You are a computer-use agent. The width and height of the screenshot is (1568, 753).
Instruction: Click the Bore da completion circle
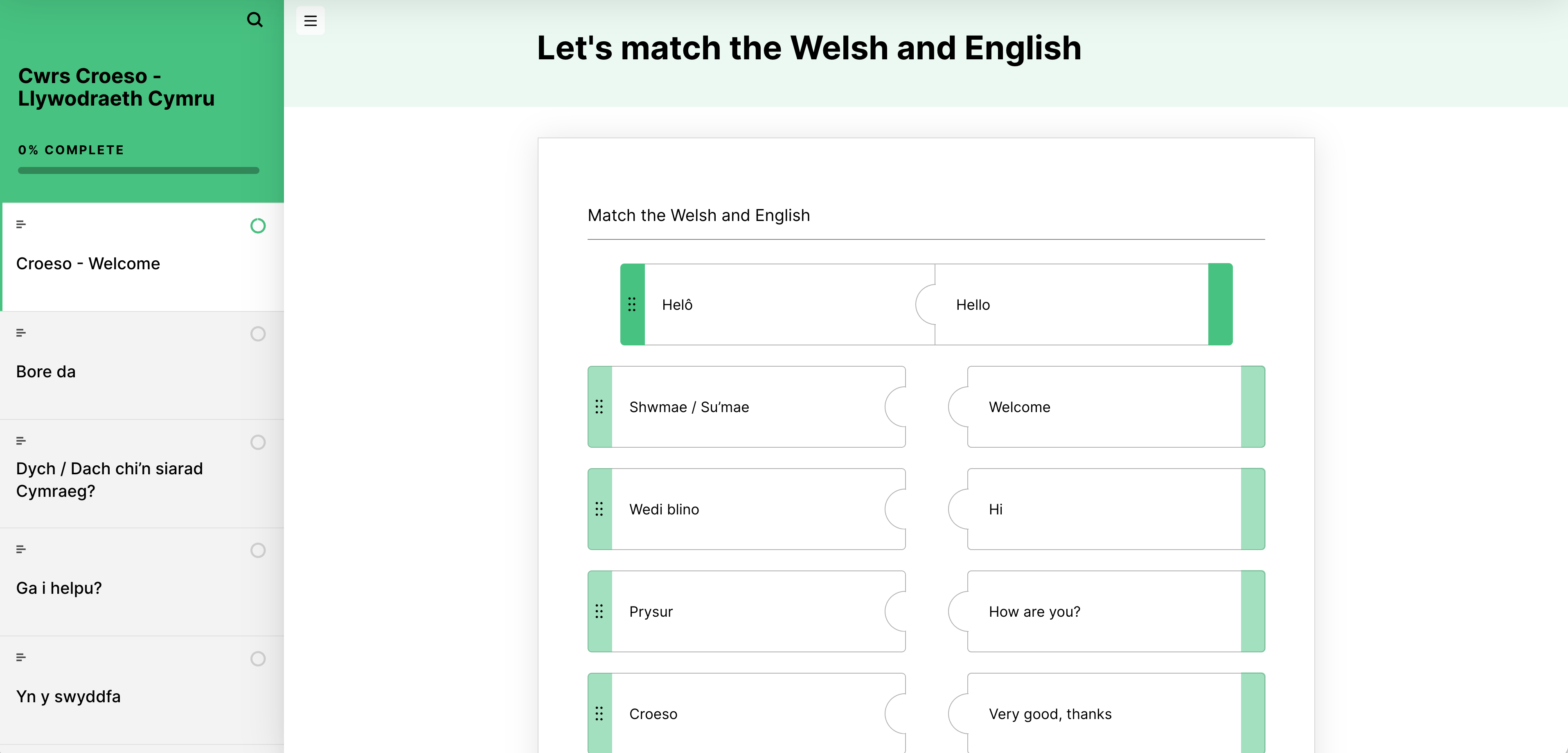258,334
